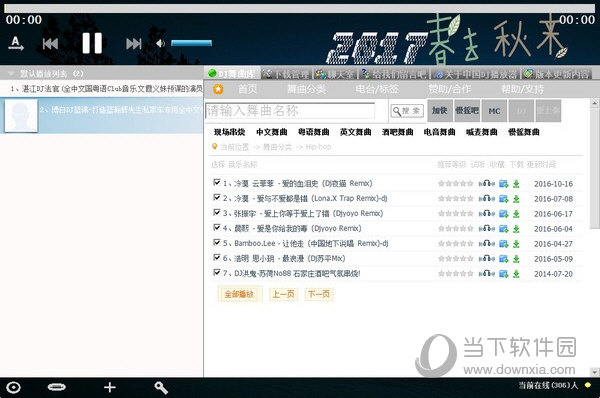The width and height of the screenshot is (600, 398).
Task: Uncheck song 7 DJ洪鬼 checkbox
Action: coord(217,272)
